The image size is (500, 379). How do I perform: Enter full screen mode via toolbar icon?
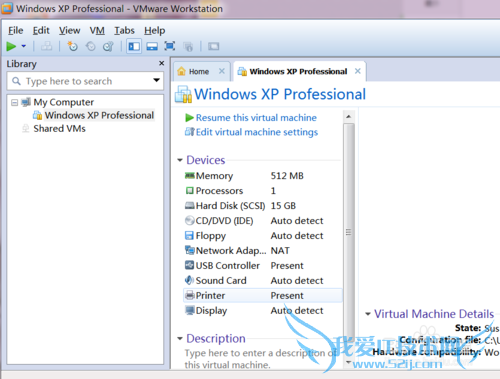(x=170, y=46)
